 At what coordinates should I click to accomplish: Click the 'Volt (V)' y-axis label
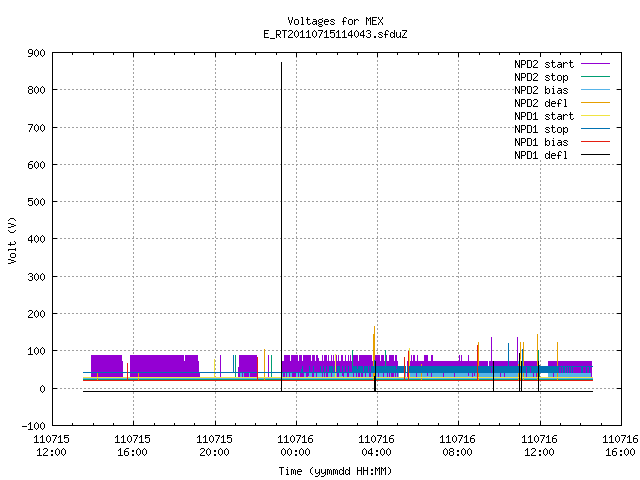[12, 240]
